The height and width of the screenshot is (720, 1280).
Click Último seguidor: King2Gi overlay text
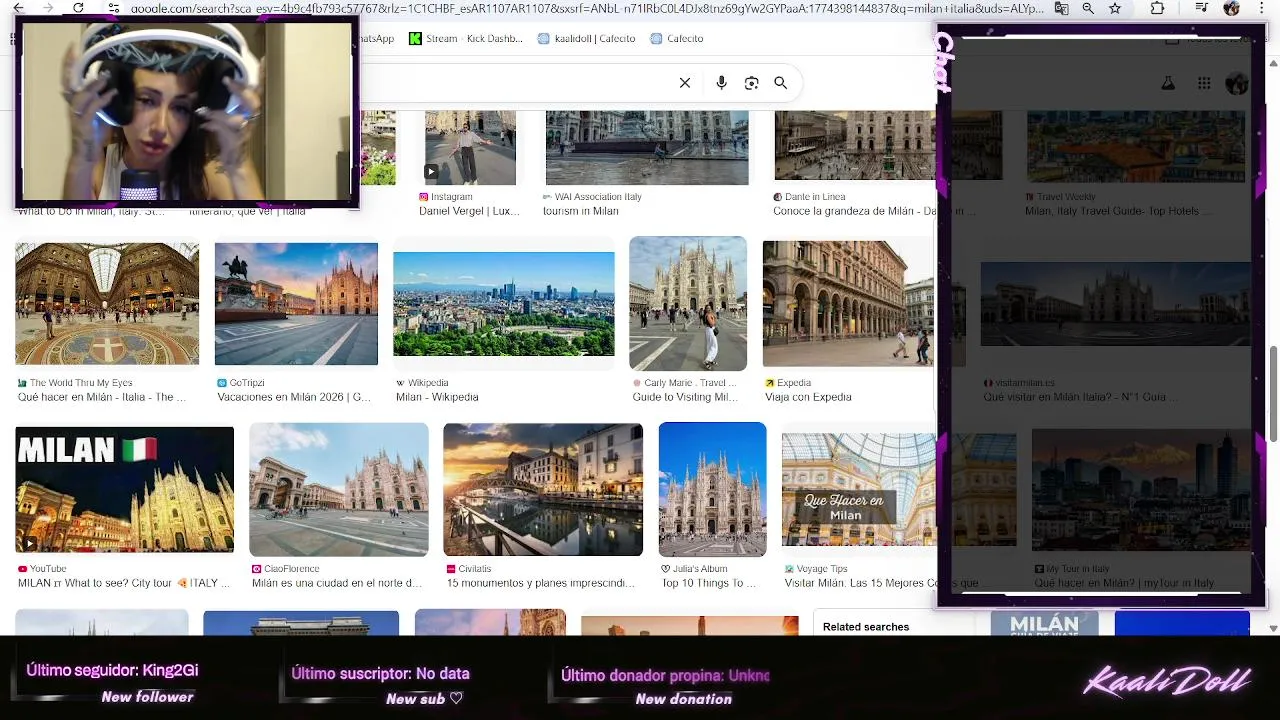(112, 671)
